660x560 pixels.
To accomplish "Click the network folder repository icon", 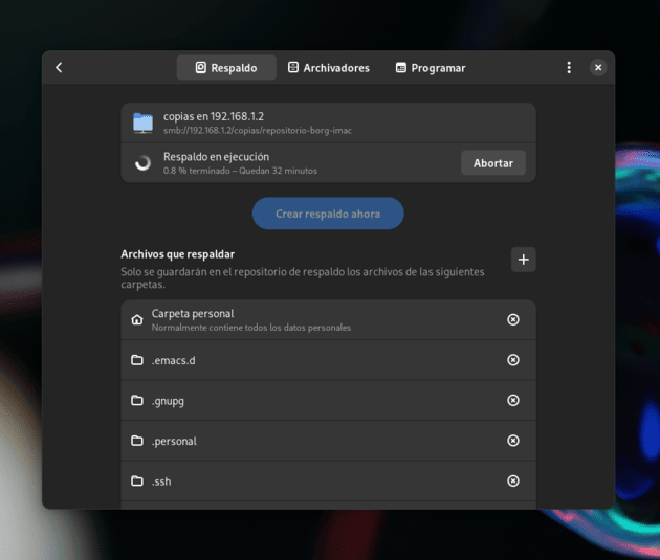I will click(143, 123).
